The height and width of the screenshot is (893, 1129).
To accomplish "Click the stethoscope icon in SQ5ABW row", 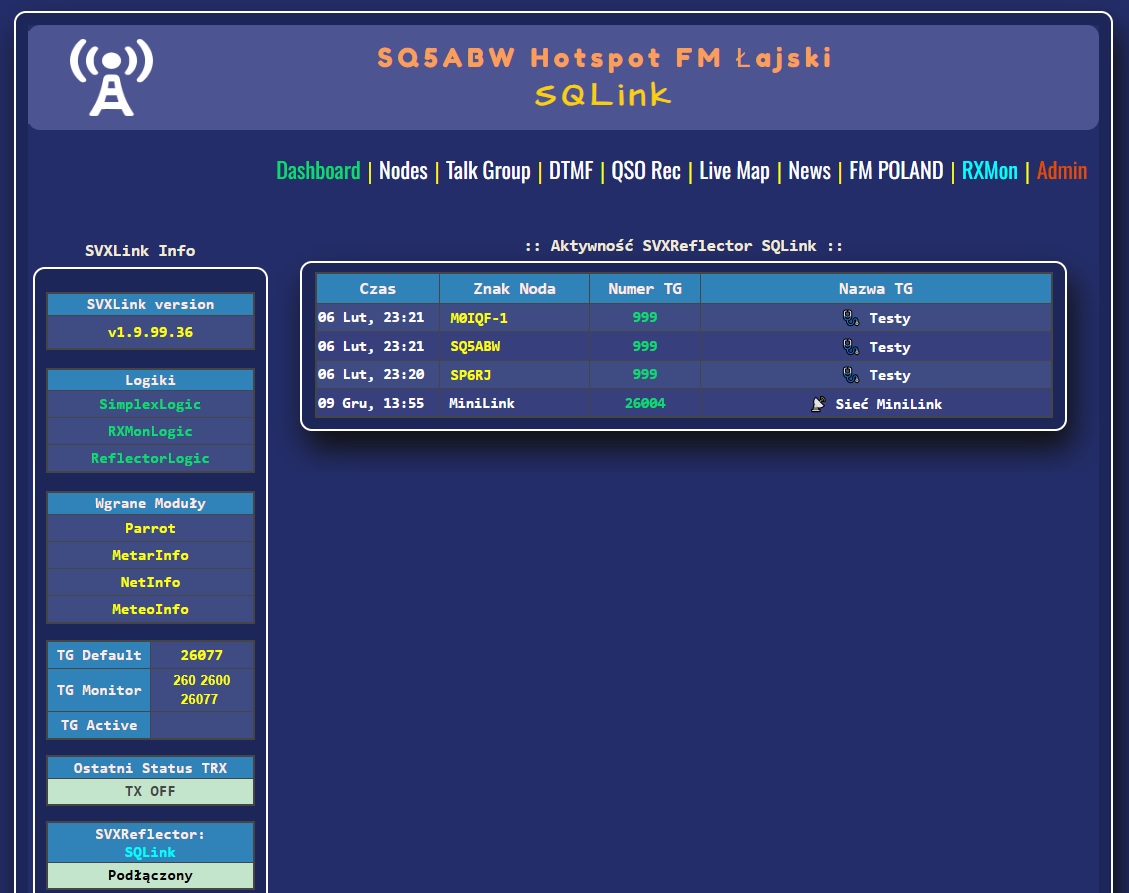I will [851, 347].
